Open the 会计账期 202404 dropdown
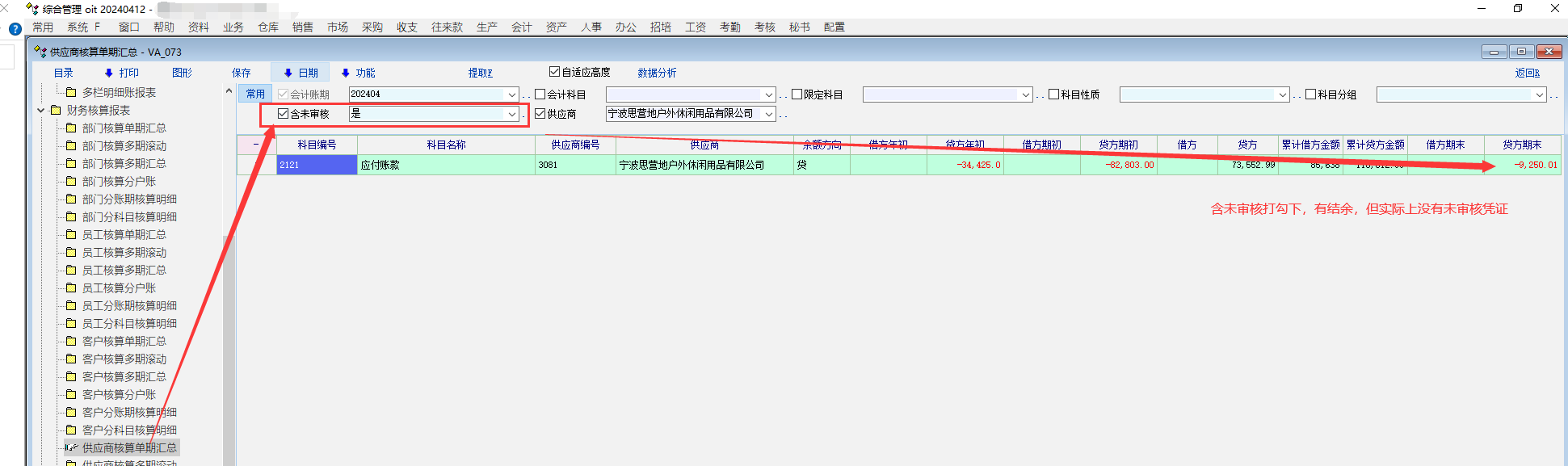Viewport: 1568px width, 466px height. pyautogui.click(x=511, y=94)
